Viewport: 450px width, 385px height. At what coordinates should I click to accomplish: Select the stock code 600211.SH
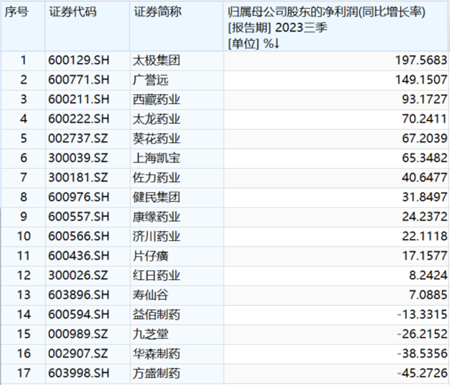79,99
